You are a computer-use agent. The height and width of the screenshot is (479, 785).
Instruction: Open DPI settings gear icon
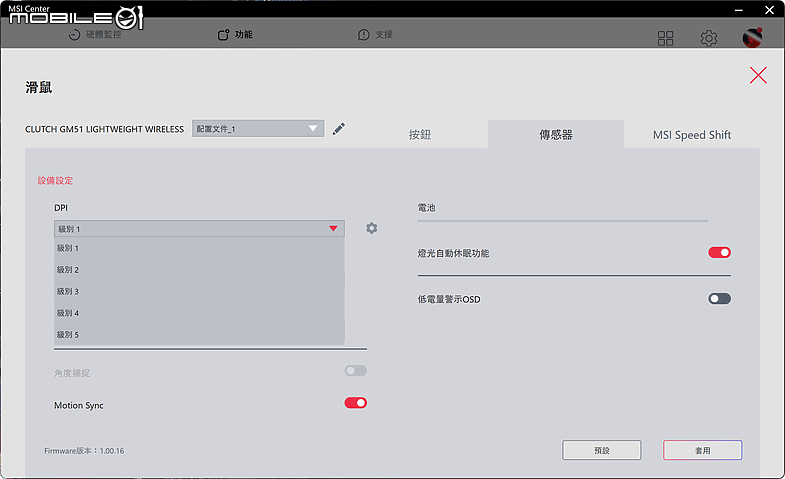[x=371, y=228]
